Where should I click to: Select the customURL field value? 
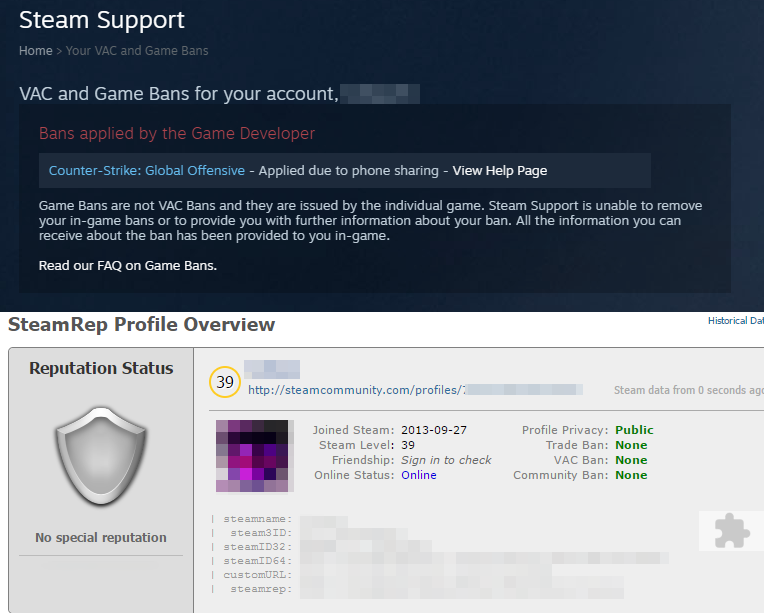tap(426, 575)
